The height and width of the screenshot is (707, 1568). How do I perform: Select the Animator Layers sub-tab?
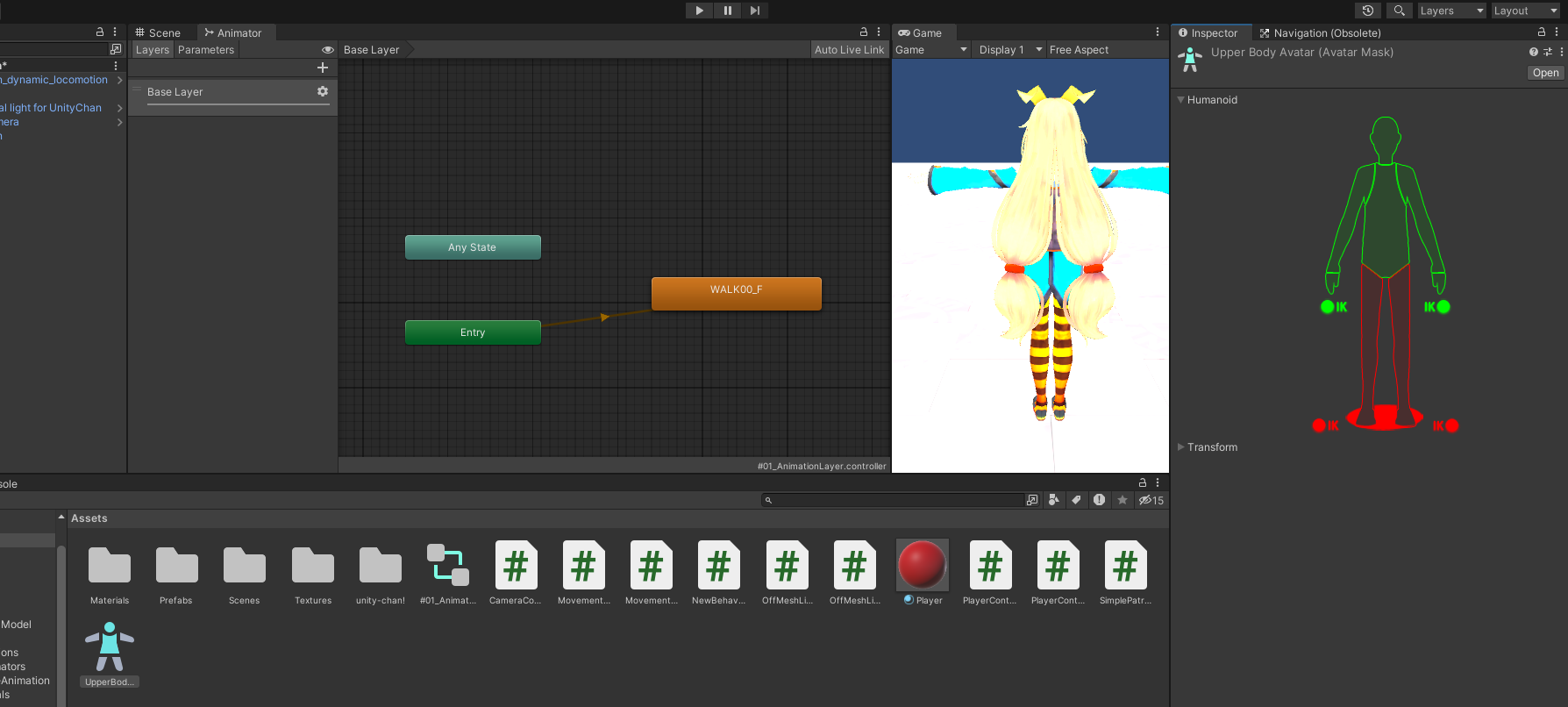[152, 50]
